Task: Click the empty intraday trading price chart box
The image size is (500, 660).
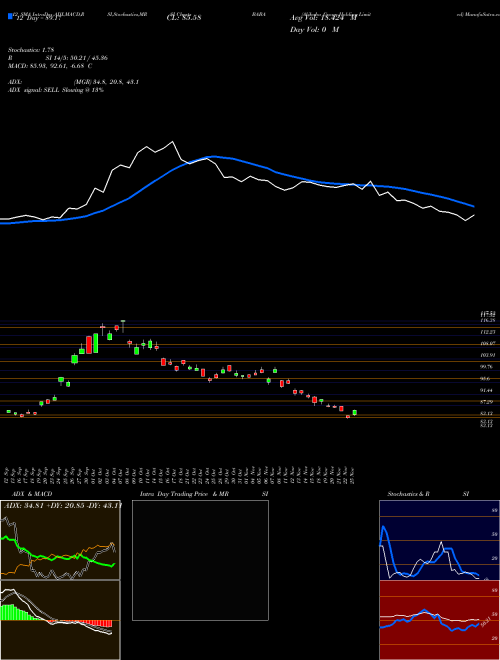Action: tap(200, 560)
